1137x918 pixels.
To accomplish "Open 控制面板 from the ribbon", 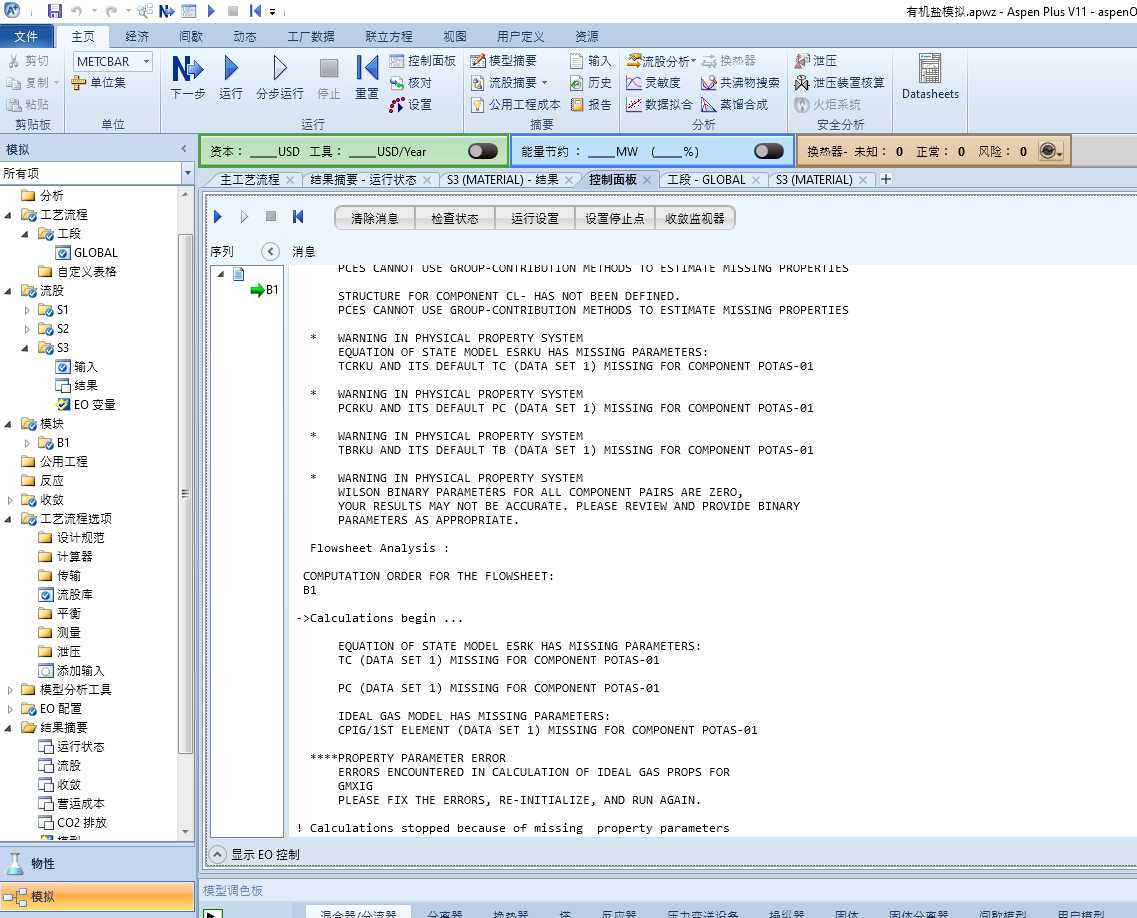I will pos(422,61).
